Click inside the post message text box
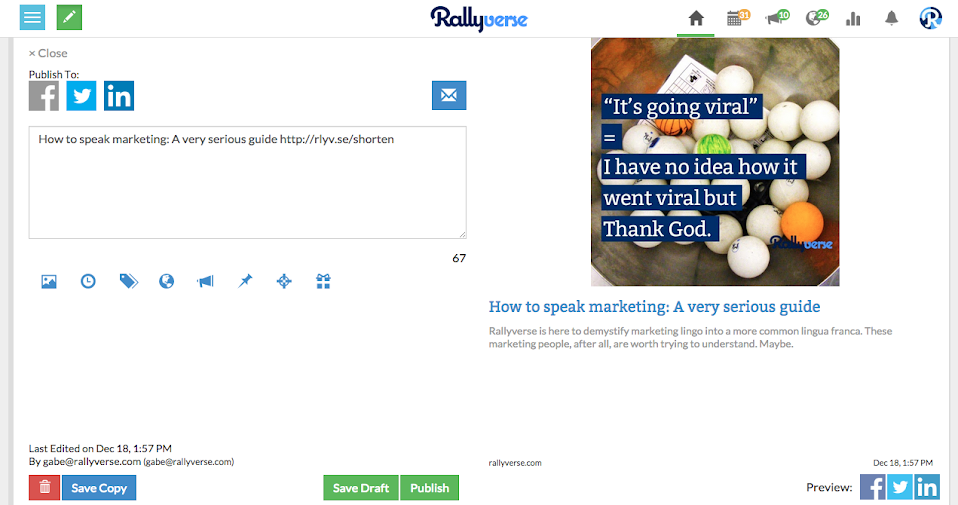Image resolution: width=958 pixels, height=505 pixels. pos(247,183)
